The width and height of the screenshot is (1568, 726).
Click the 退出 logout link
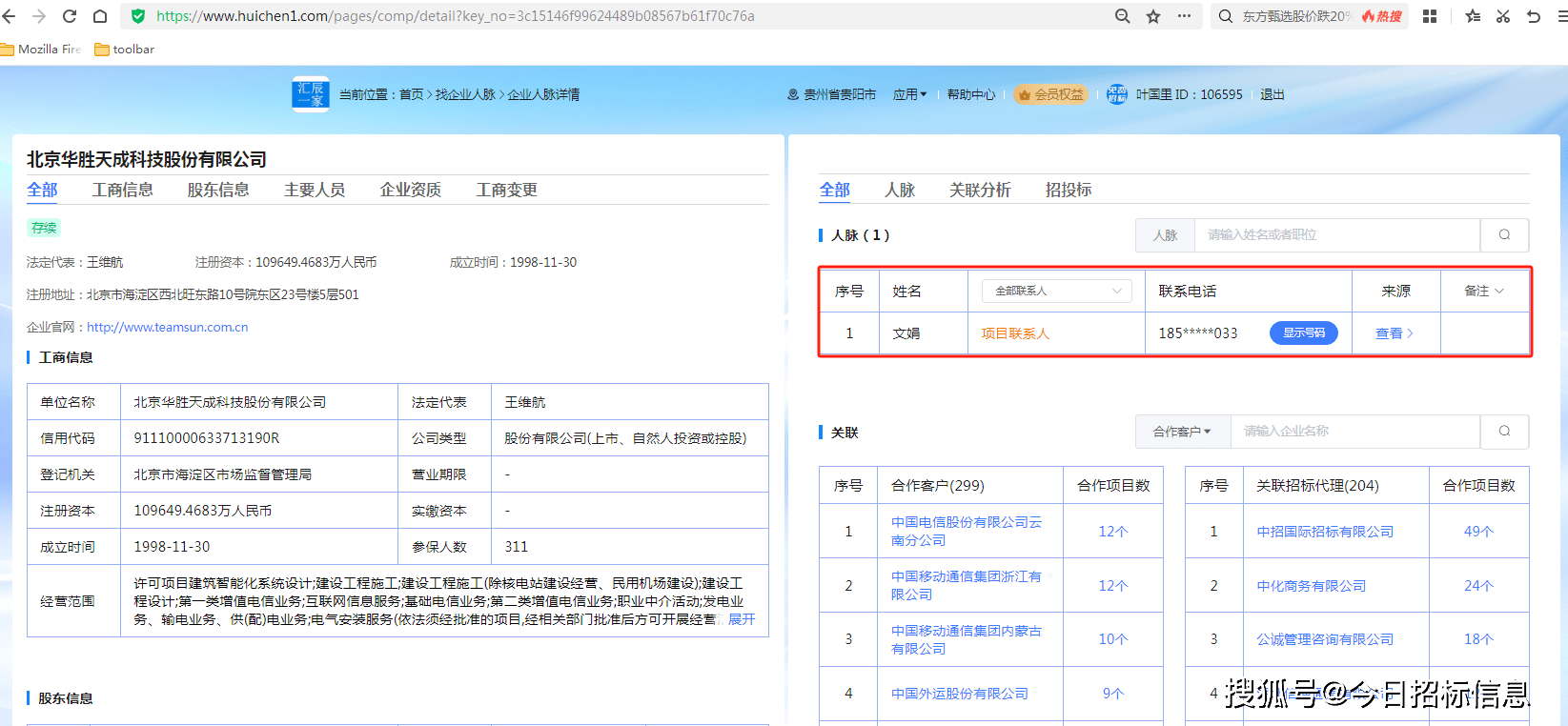coord(1273,94)
